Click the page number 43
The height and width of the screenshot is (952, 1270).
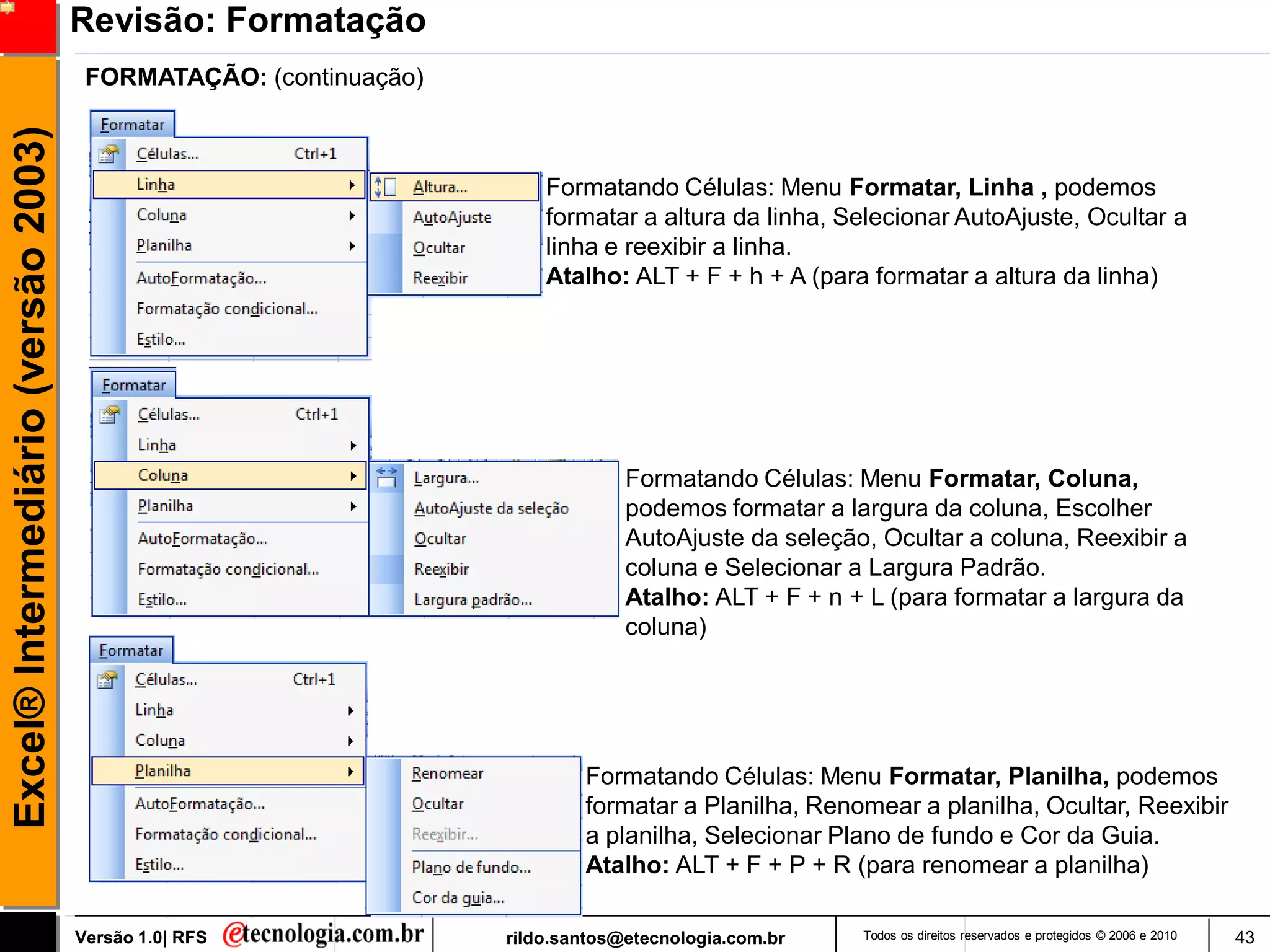pos(1245,937)
